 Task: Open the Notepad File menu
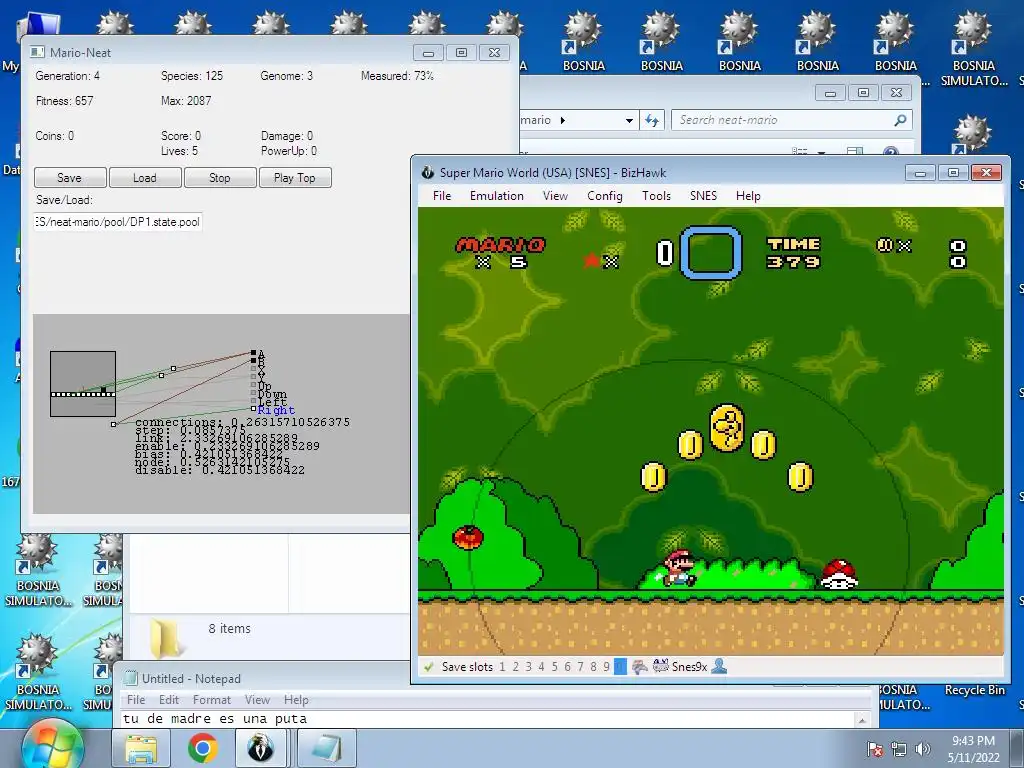tap(136, 699)
